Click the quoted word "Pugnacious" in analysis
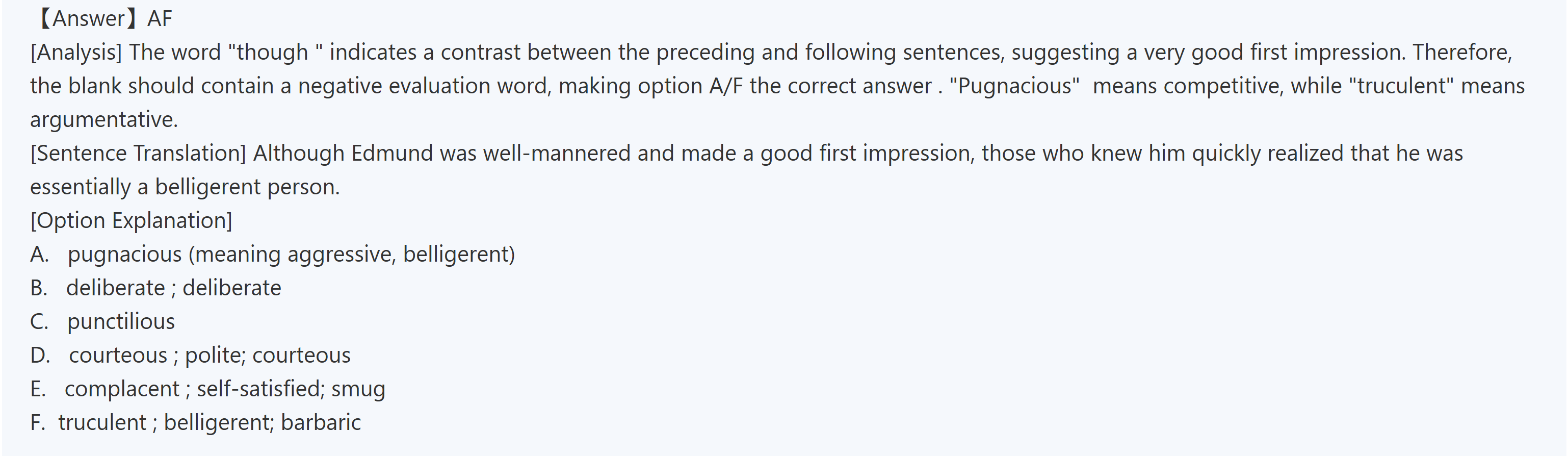The width and height of the screenshot is (1568, 456). 1013,86
